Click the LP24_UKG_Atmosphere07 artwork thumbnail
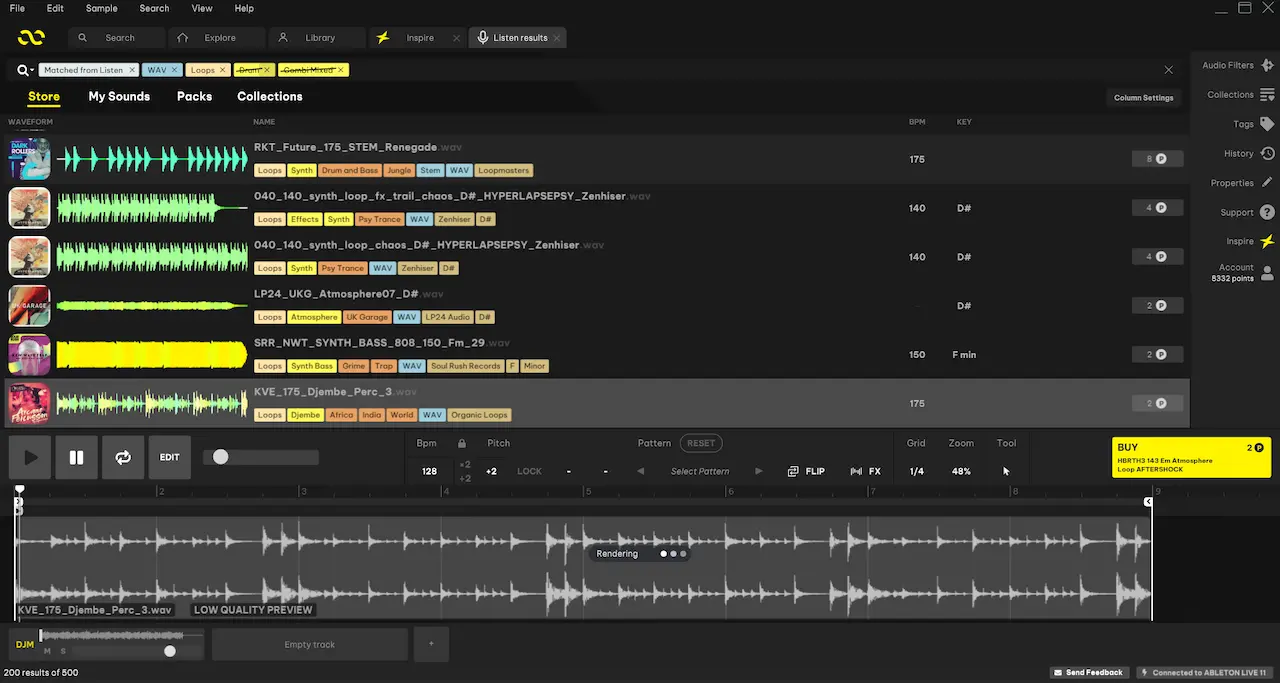 [29, 306]
